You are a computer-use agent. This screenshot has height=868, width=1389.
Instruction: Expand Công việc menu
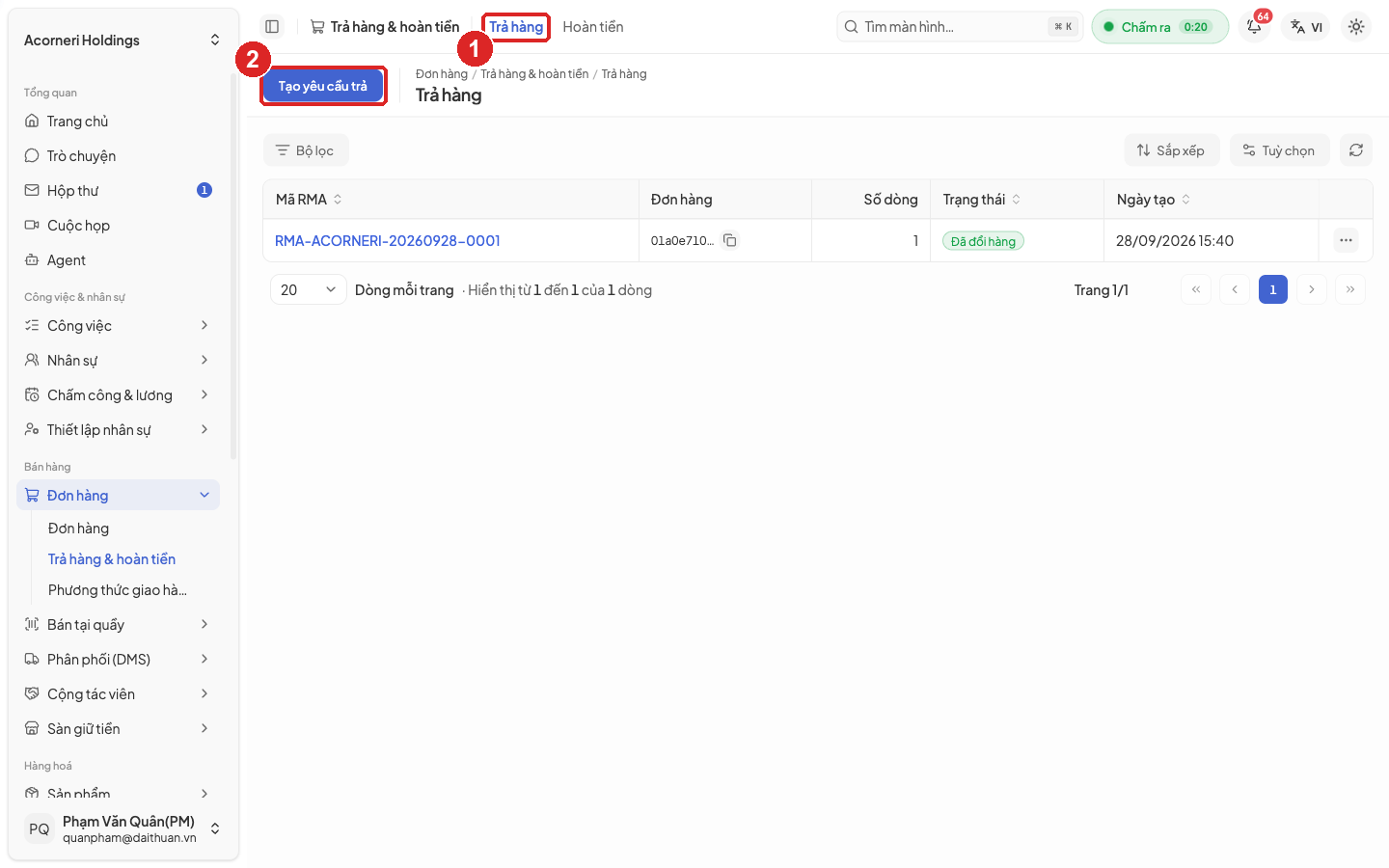point(119,326)
